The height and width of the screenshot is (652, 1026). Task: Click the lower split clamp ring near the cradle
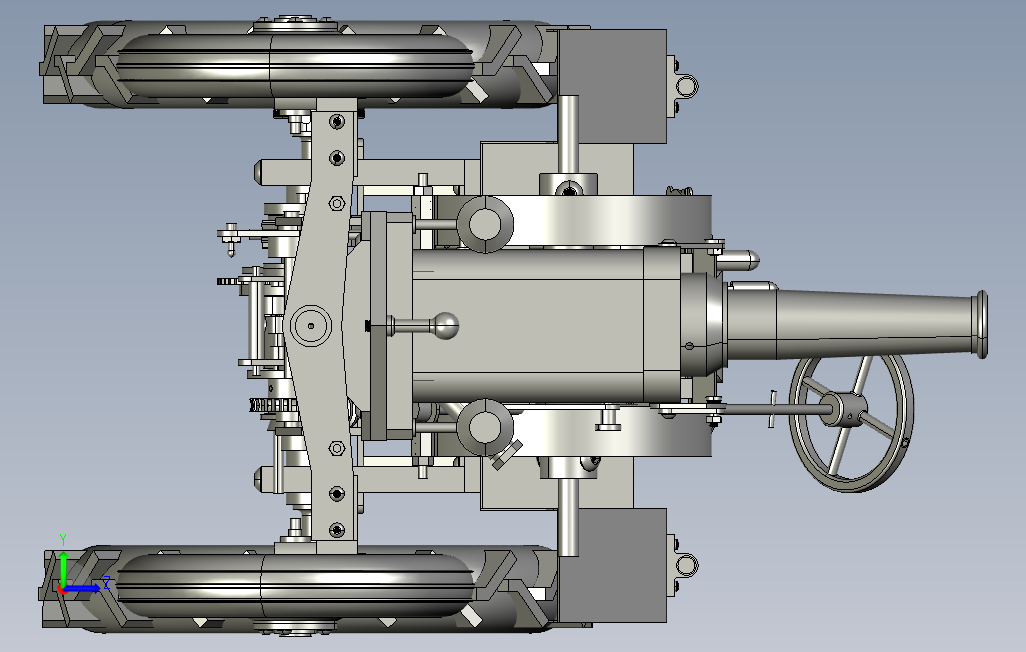(485, 427)
